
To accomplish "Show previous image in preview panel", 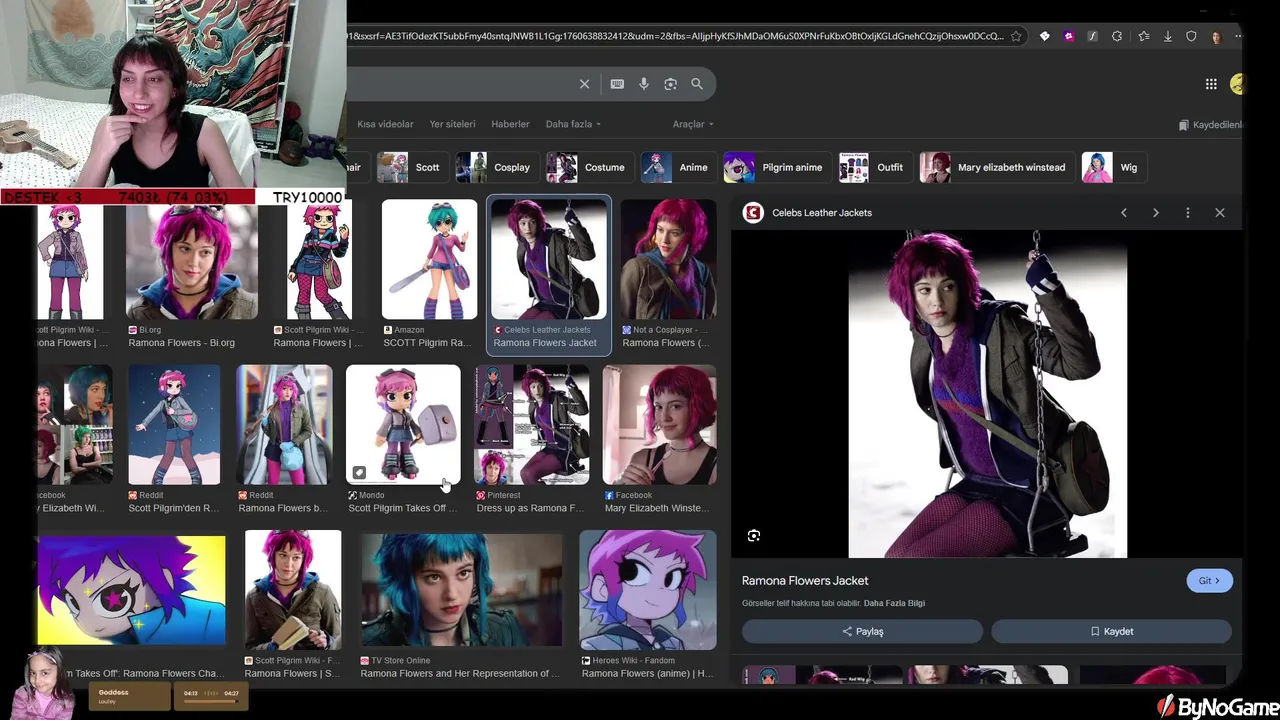I will (1124, 213).
